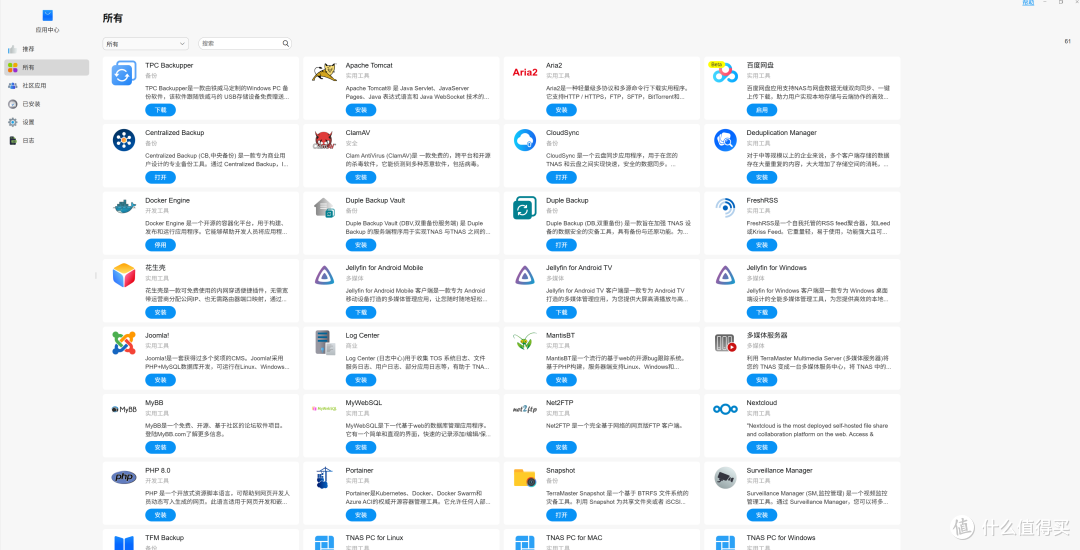Click the Docker Engine whale icon
This screenshot has width=1080, height=550.
coord(124,207)
